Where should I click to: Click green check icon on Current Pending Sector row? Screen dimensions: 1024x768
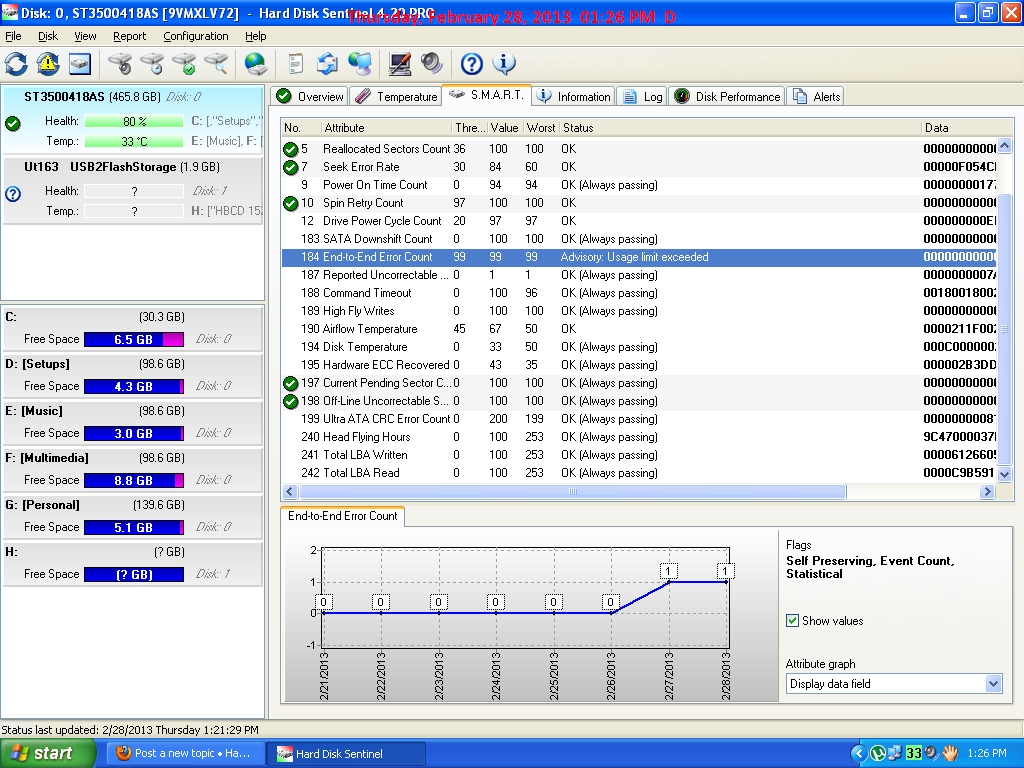click(291, 383)
